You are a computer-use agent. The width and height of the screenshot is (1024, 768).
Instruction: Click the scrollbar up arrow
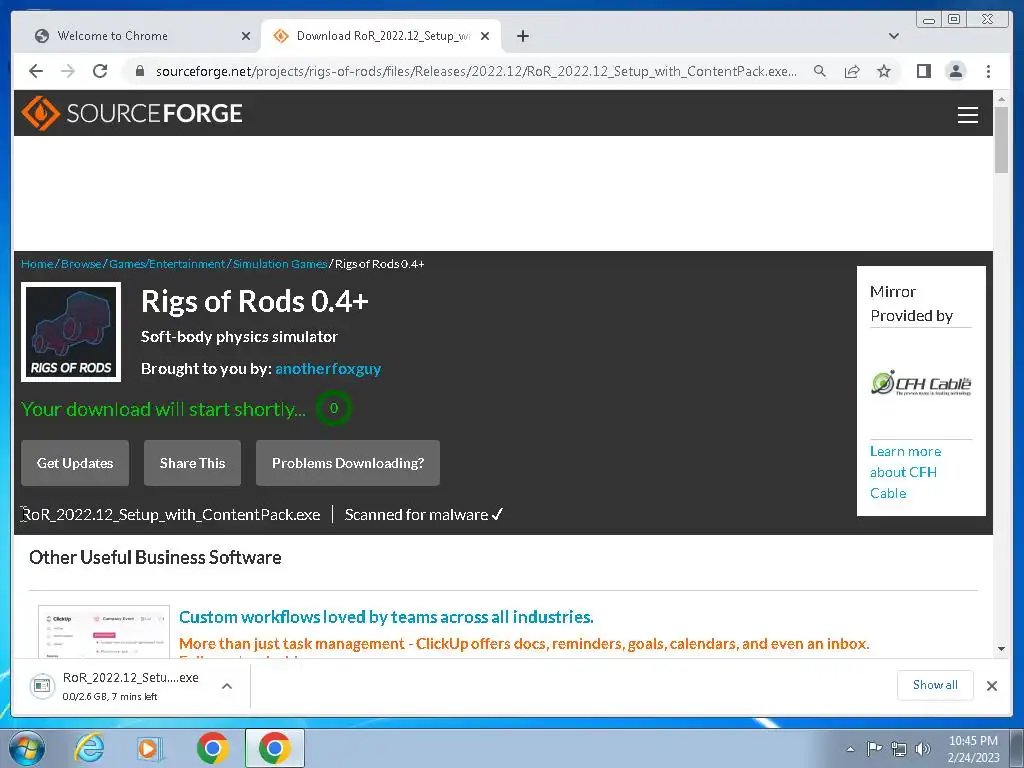point(1001,99)
